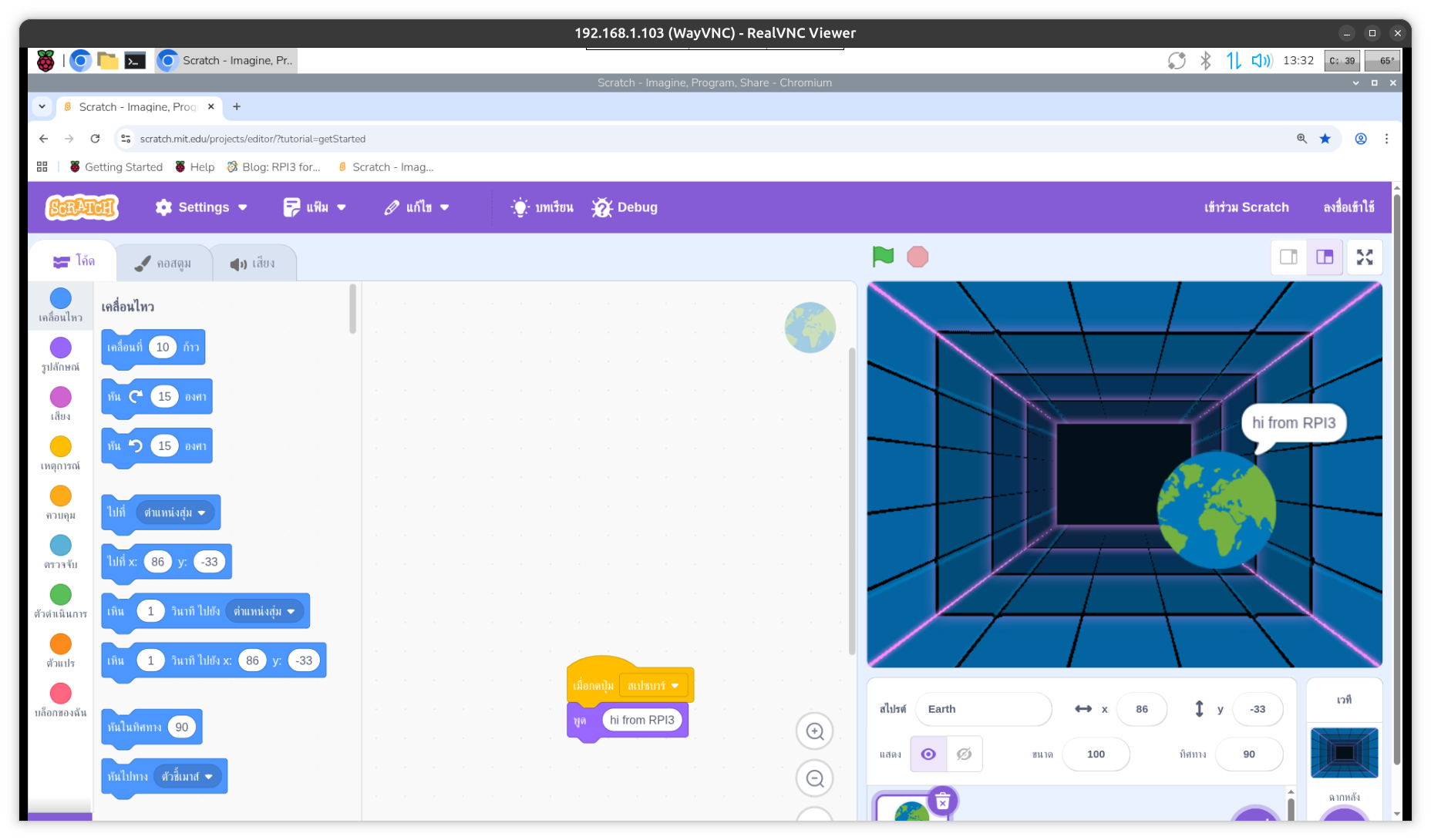Click the red stop sign button
This screenshot has height=840, width=1431.
(x=918, y=257)
